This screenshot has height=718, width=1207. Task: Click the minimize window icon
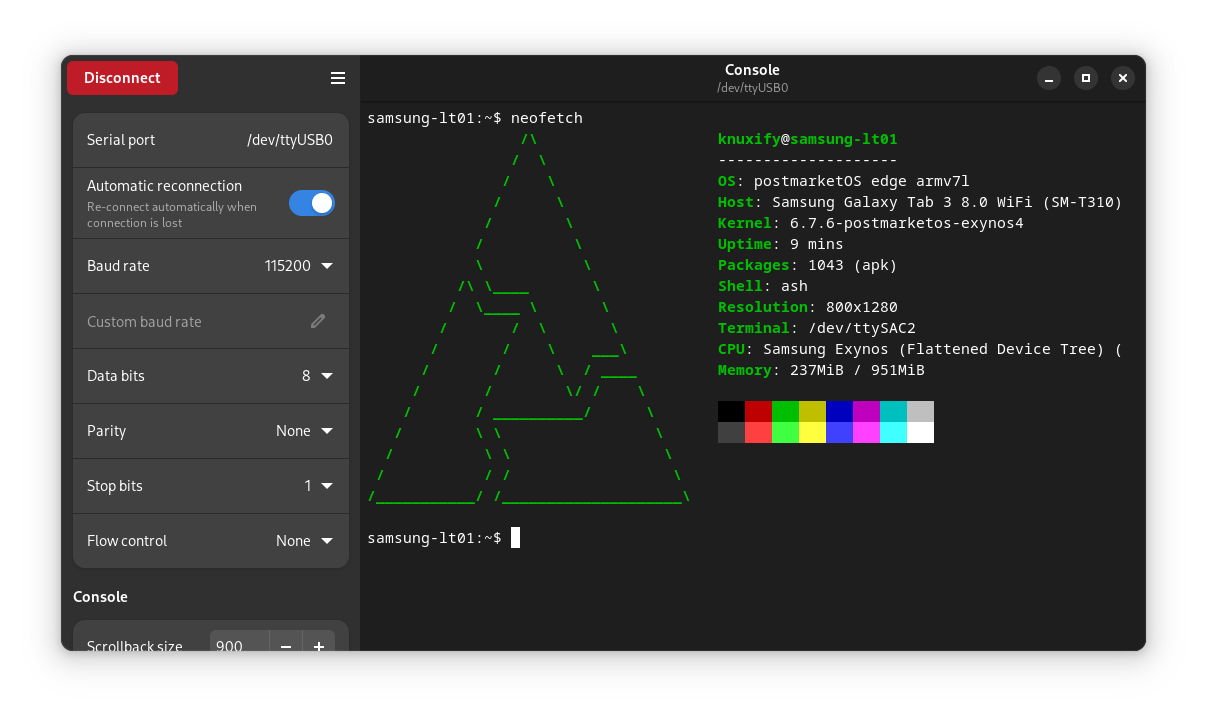point(1048,77)
